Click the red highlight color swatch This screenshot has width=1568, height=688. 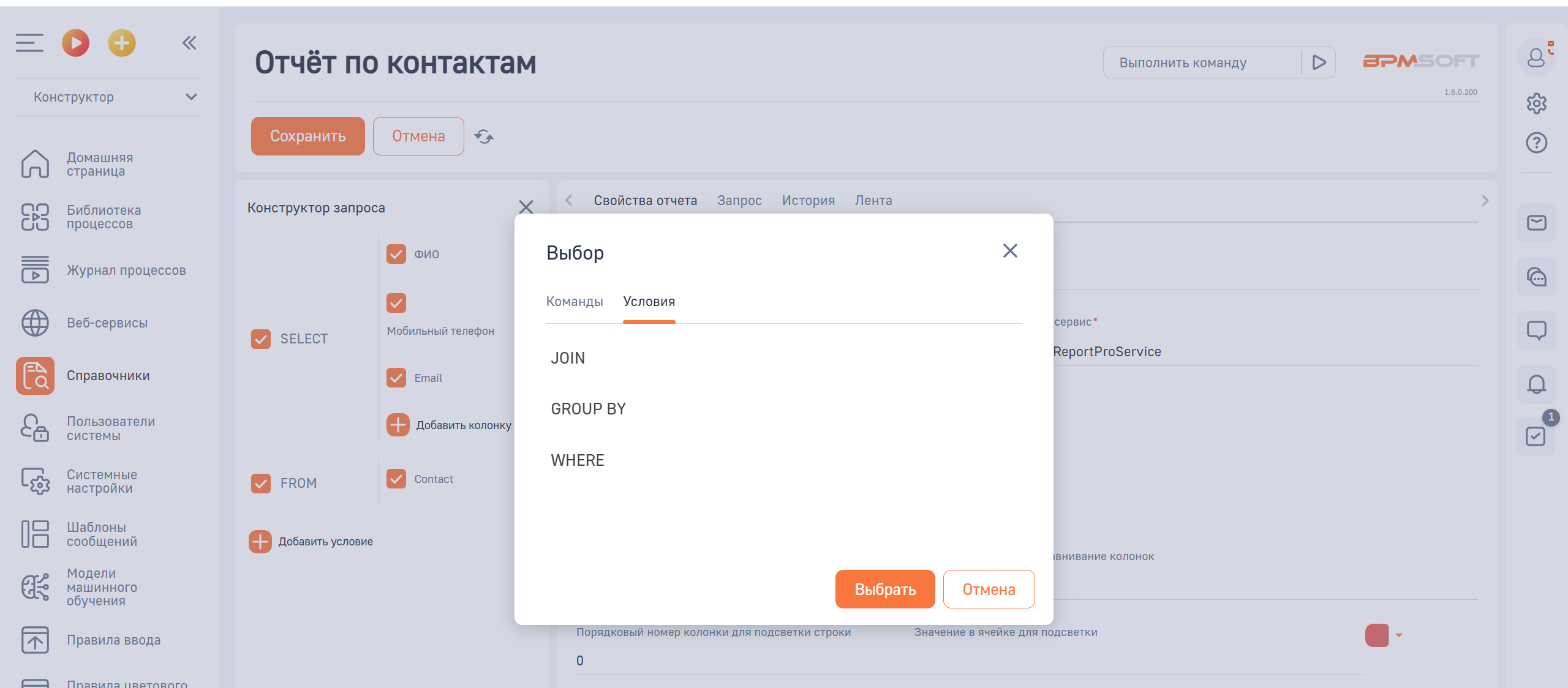1376,635
